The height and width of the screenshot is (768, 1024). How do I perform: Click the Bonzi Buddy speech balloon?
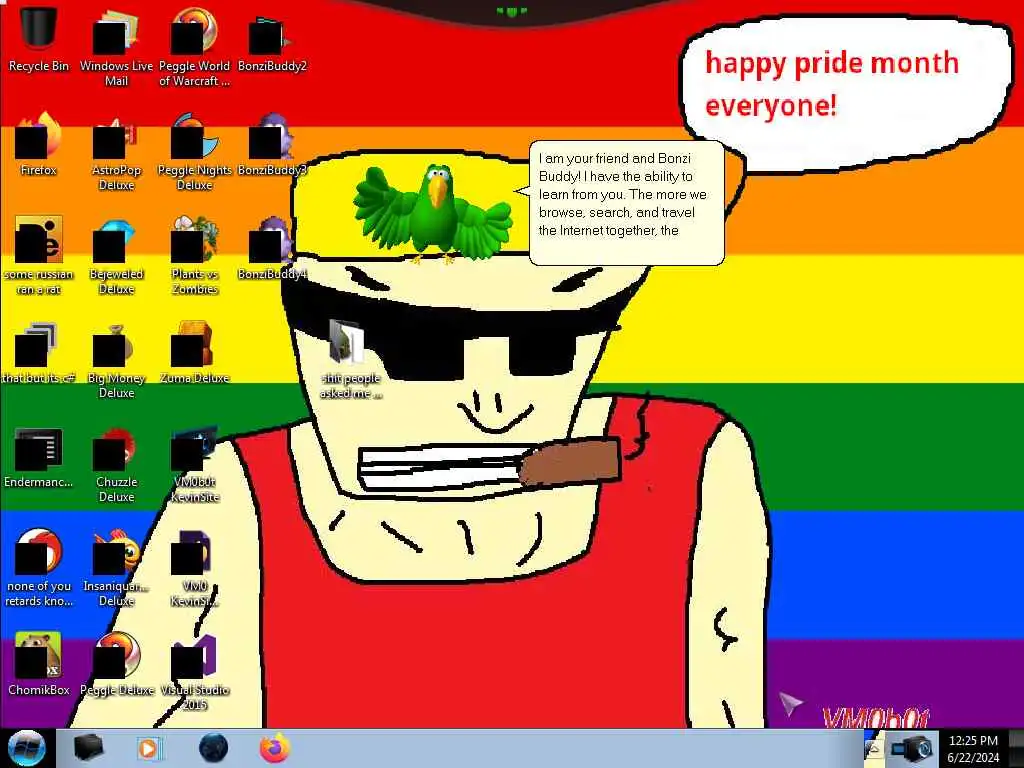[x=625, y=202]
